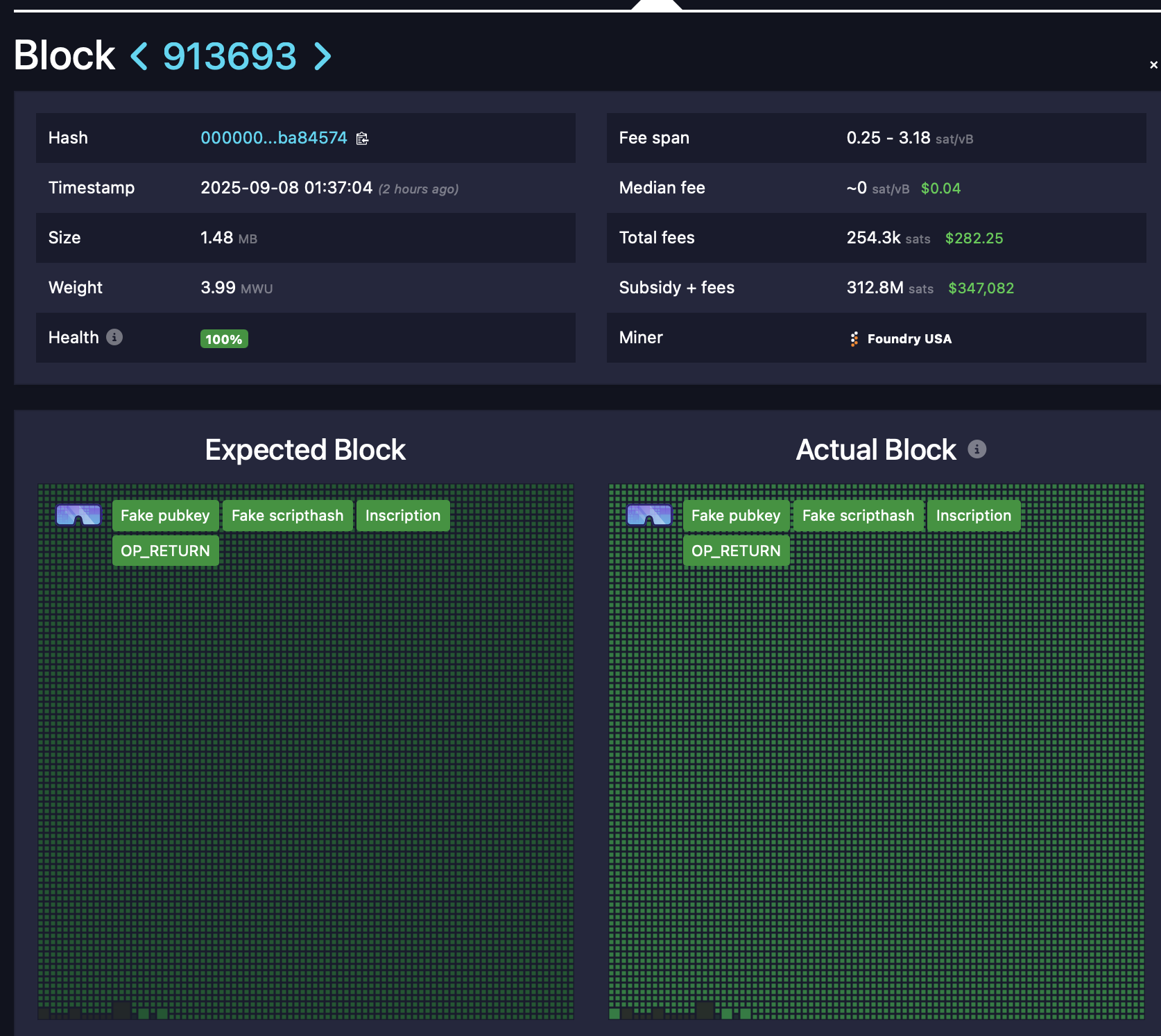Go to next block with right chevron
Viewport: 1161px width, 1036px height.
[x=322, y=56]
